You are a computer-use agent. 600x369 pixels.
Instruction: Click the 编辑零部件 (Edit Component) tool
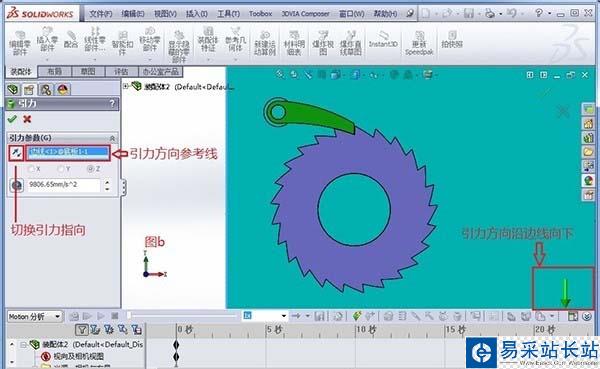[20, 44]
